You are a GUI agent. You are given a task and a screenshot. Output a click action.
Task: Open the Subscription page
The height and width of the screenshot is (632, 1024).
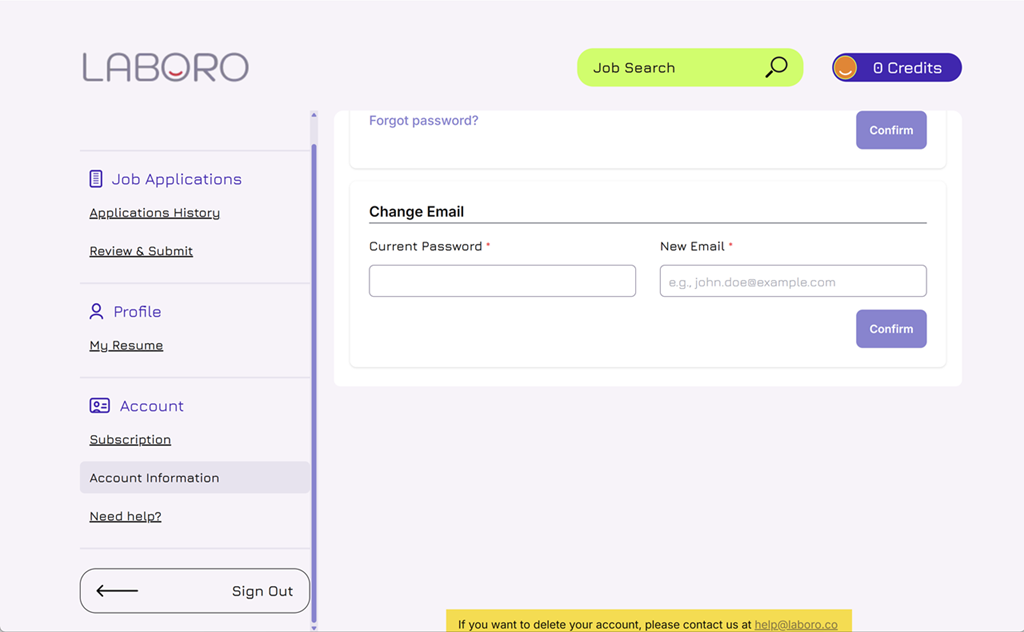point(130,440)
